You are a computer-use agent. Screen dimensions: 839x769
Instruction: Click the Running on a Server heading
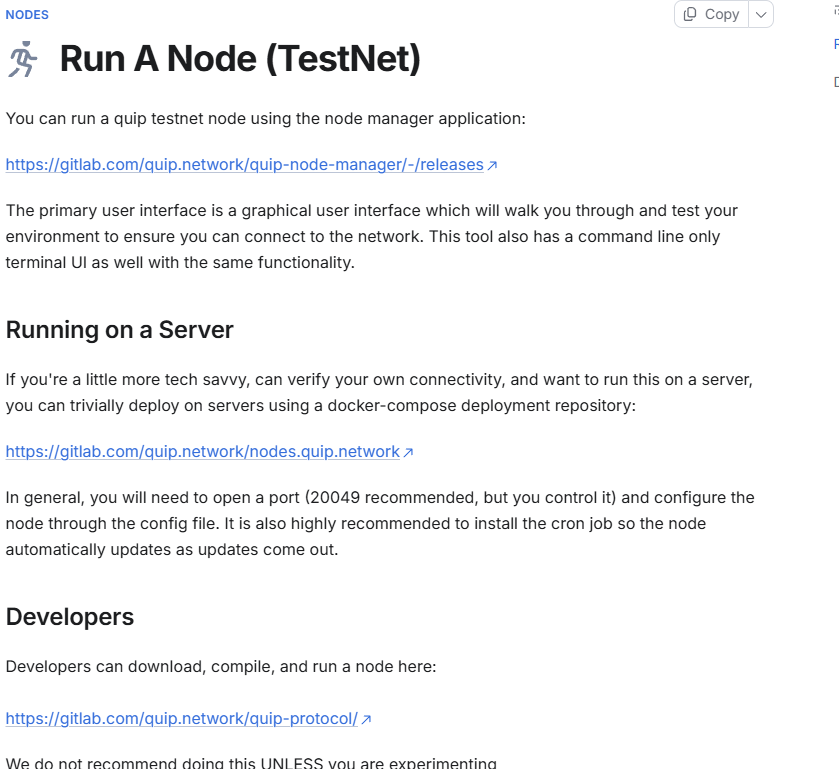(x=120, y=330)
